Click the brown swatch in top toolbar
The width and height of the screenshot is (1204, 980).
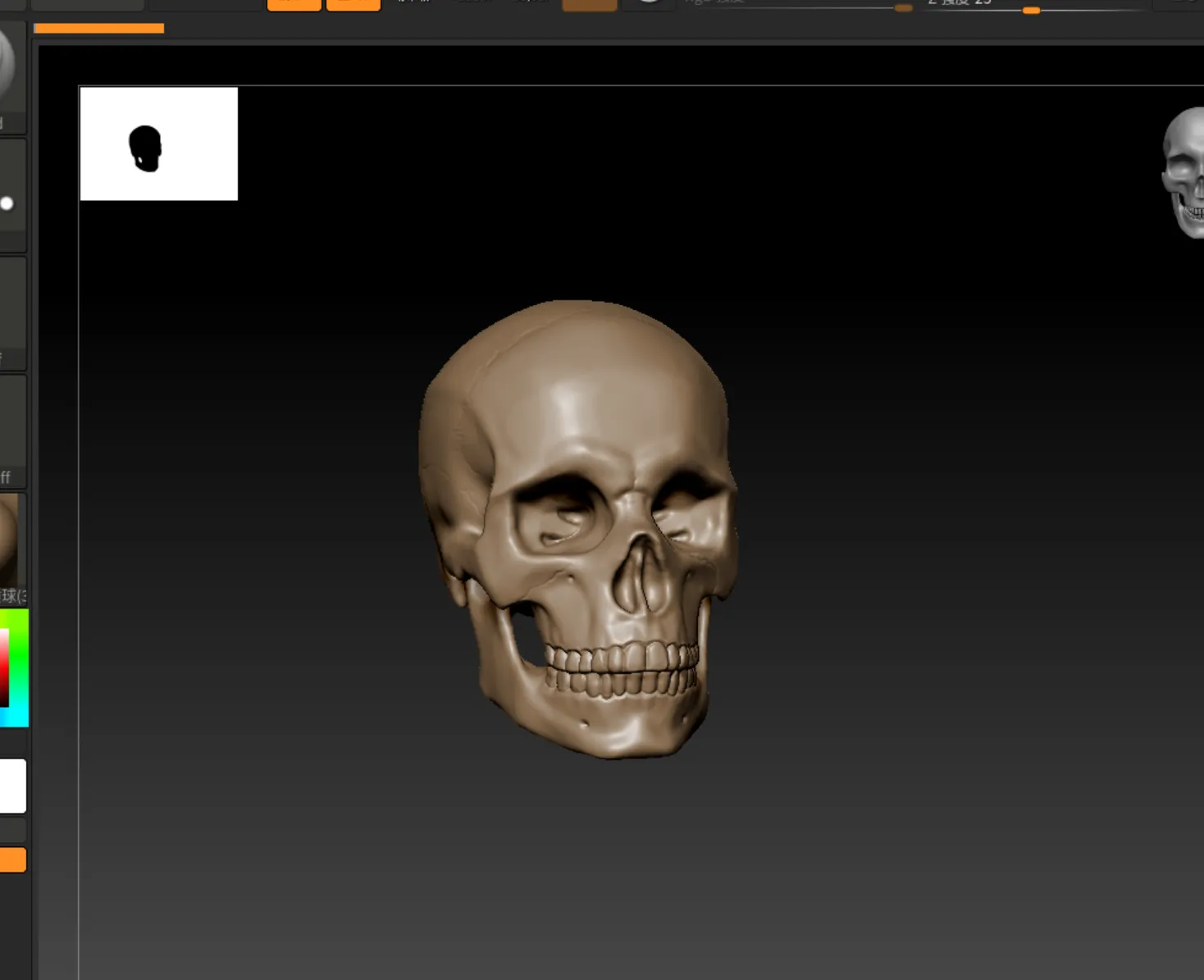click(x=589, y=4)
